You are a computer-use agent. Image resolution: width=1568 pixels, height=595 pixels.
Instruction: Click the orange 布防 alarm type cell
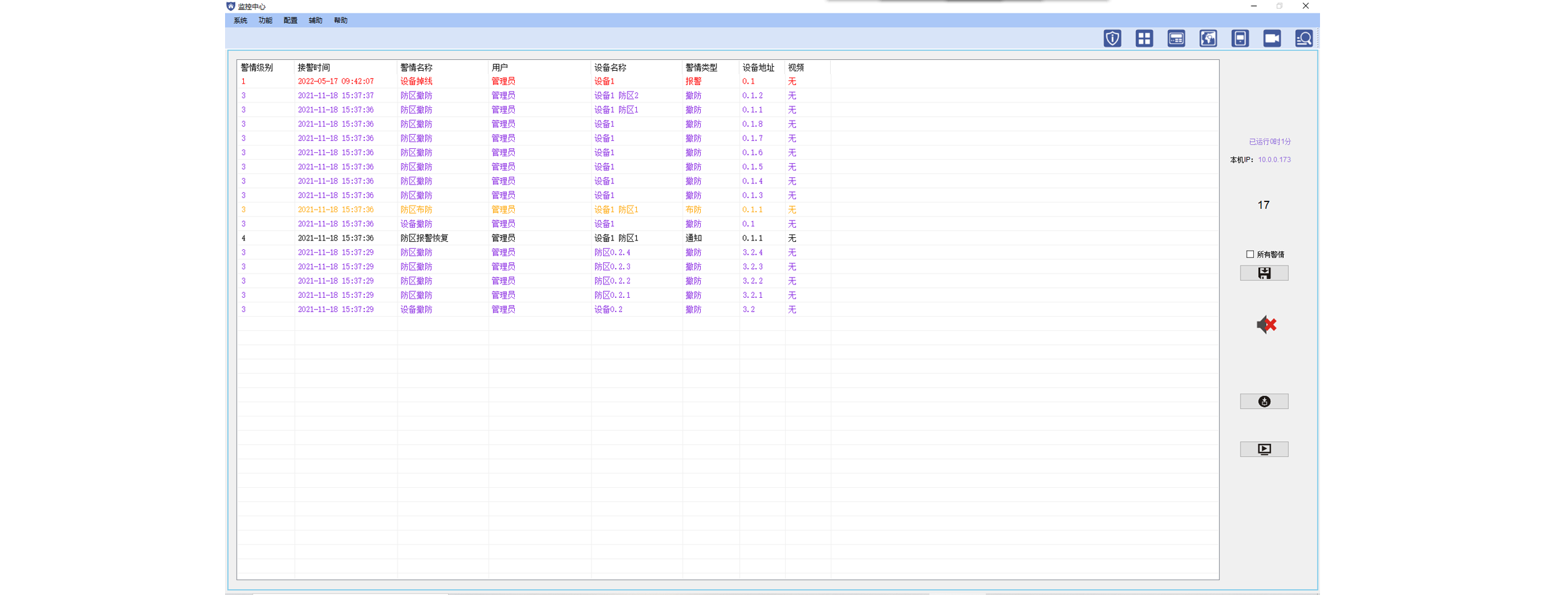pyautogui.click(x=693, y=210)
